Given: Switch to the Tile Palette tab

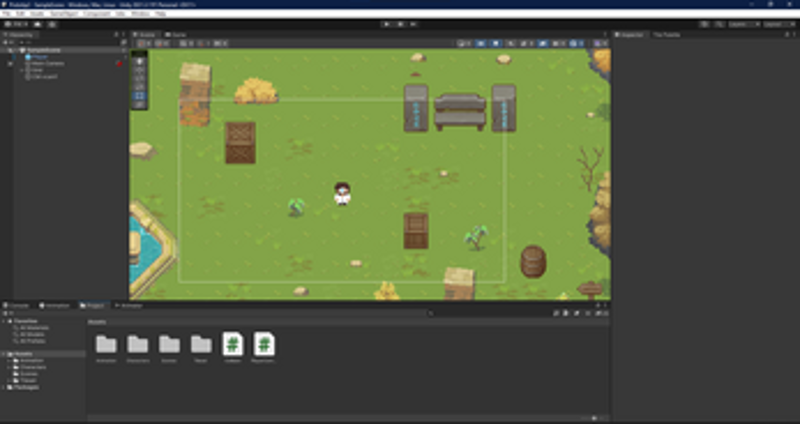Looking at the screenshot, I should (667, 35).
